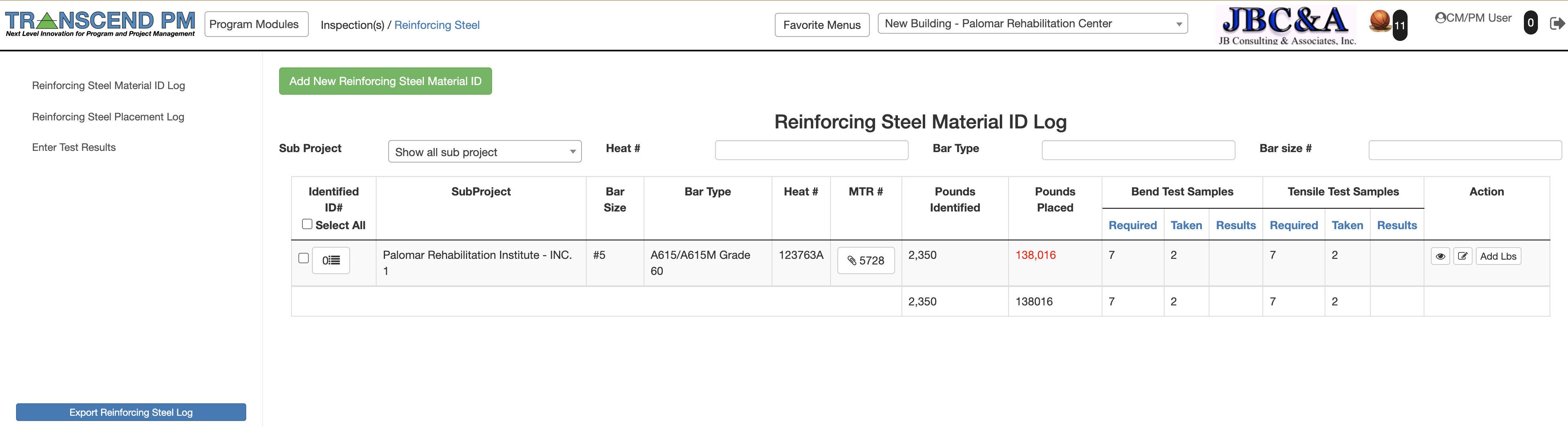Click Bend Test Results header link
The image size is (1568, 427).
[1236, 226]
